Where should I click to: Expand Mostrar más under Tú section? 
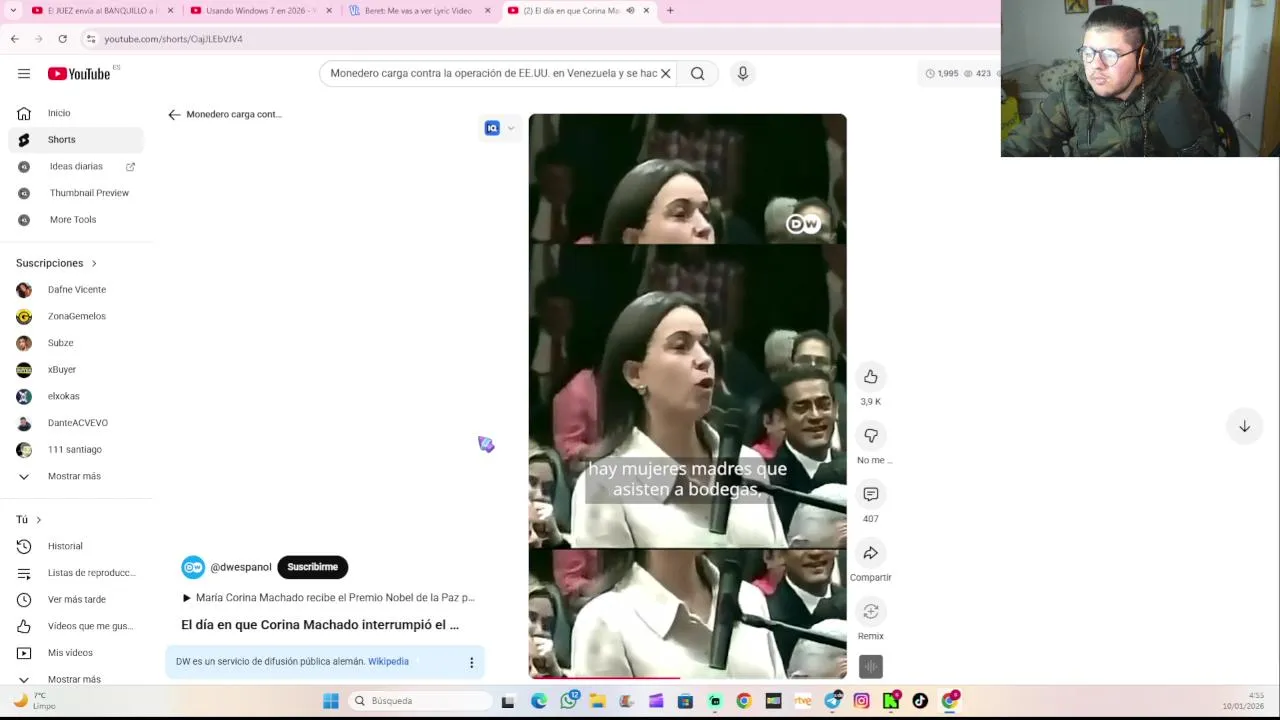76,679
